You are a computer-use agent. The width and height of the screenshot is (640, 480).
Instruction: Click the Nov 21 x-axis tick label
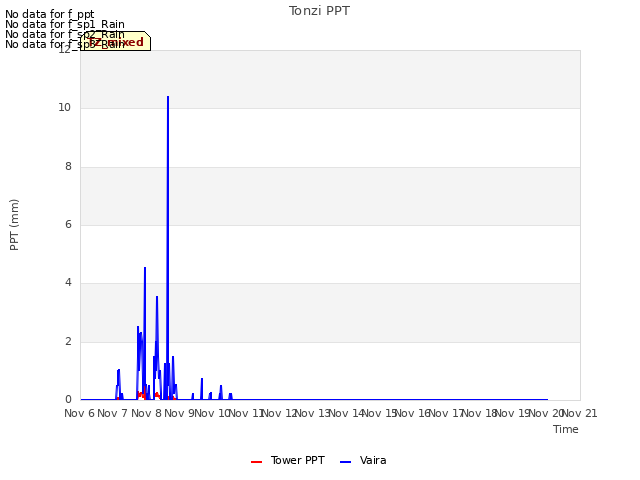(580, 413)
